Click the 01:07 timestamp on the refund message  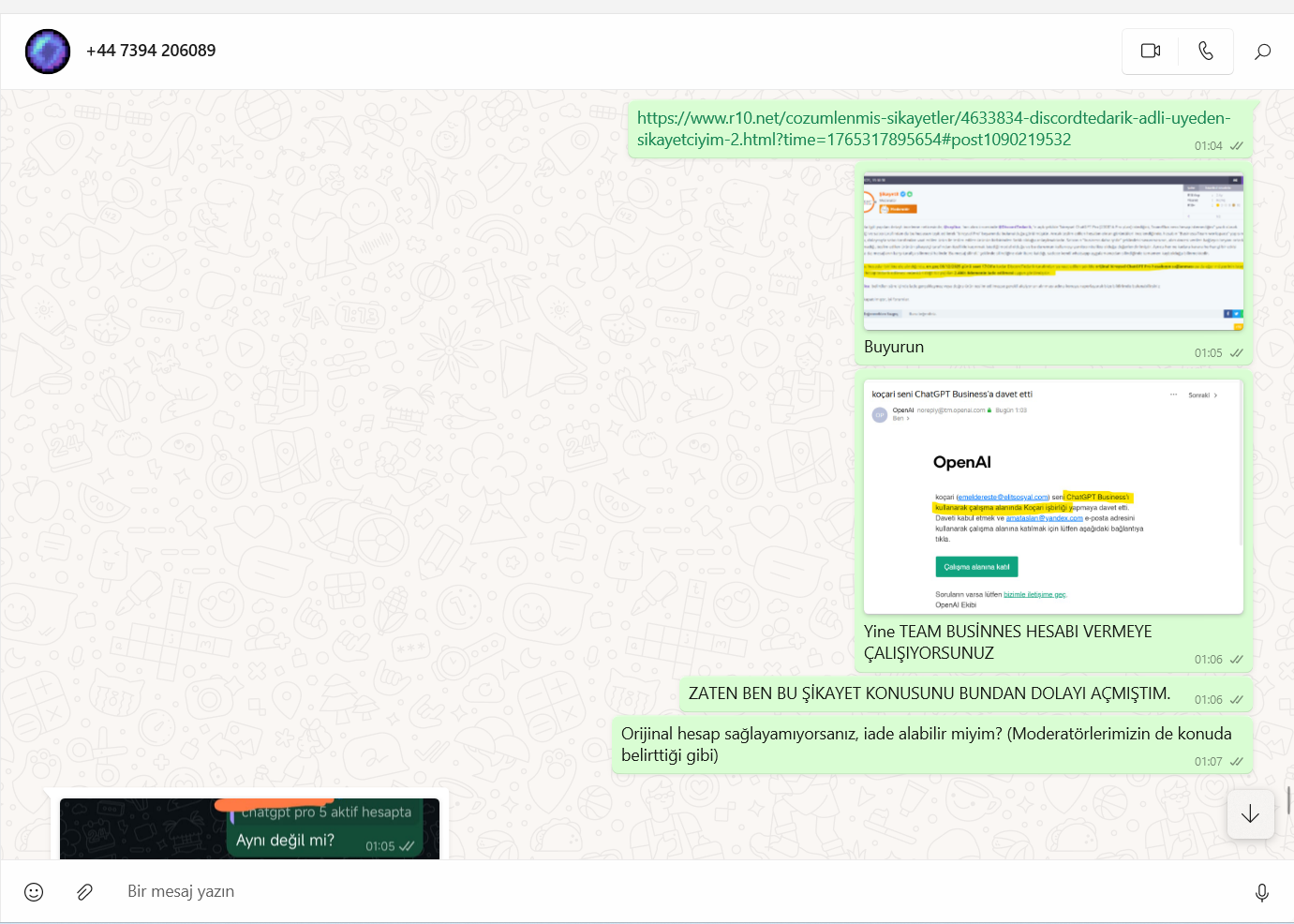1208,762
